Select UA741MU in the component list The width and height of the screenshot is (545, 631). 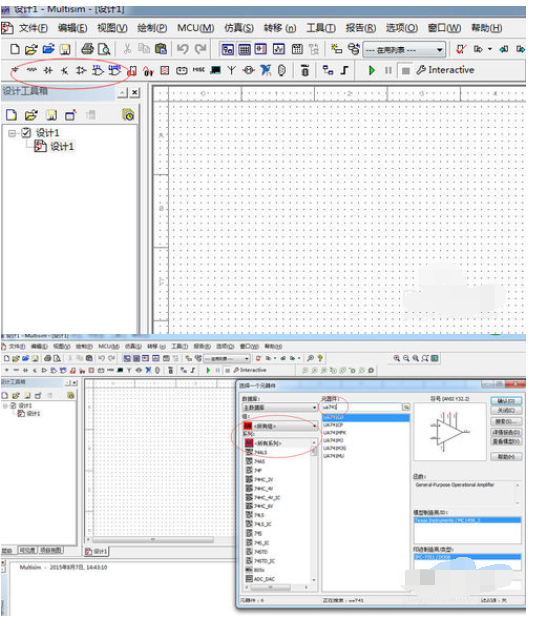(333, 456)
